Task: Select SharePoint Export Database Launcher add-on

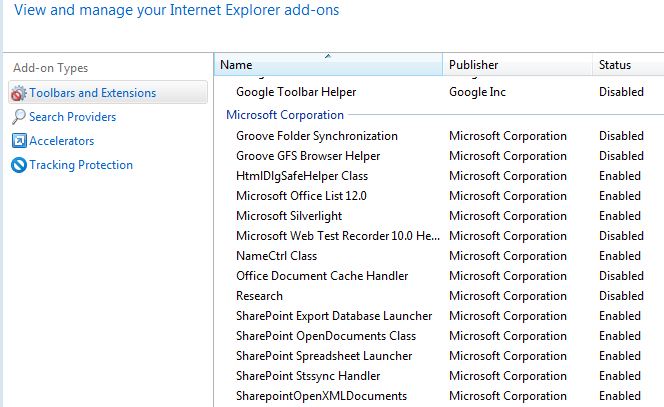Action: click(x=334, y=316)
